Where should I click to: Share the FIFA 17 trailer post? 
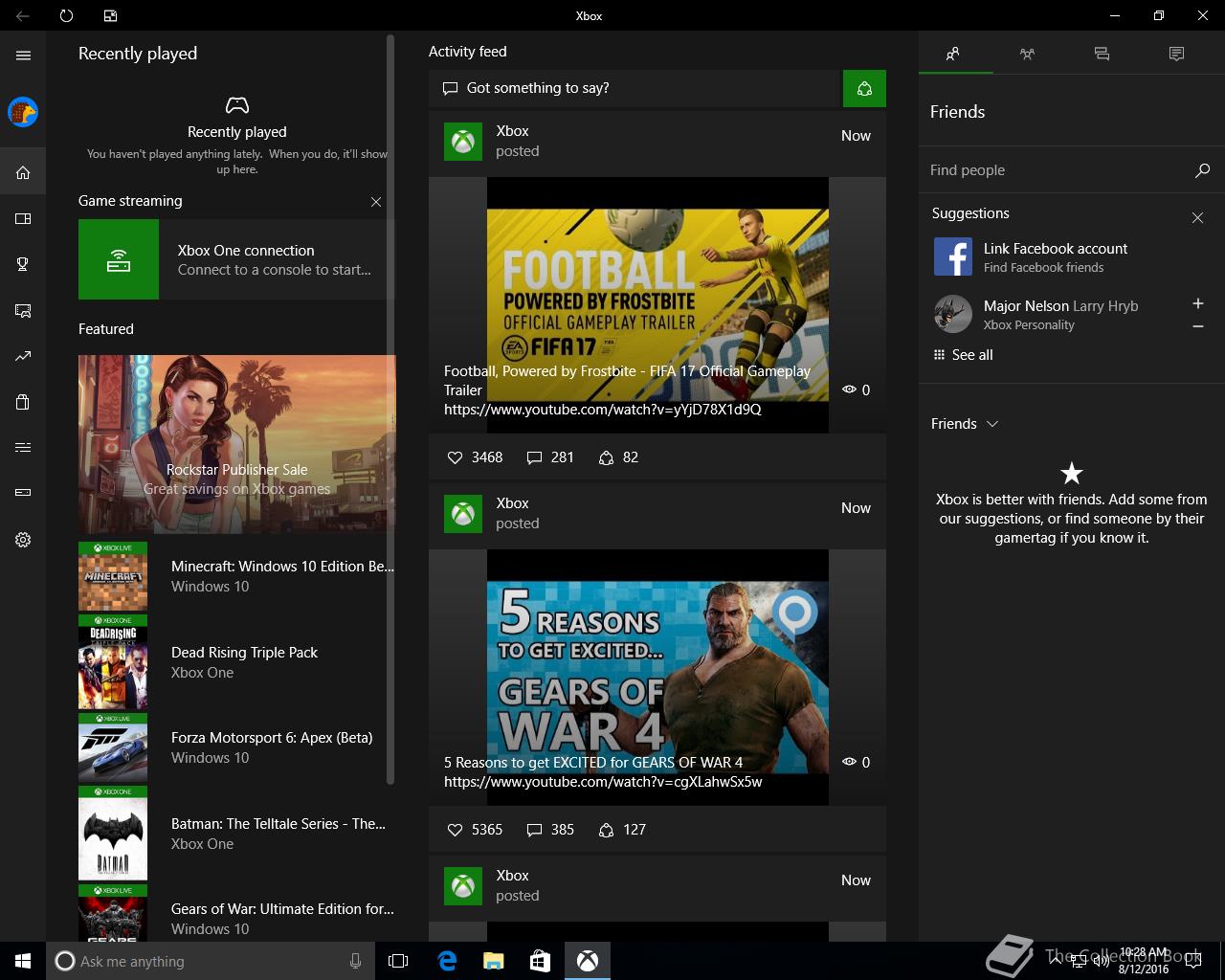coord(618,457)
